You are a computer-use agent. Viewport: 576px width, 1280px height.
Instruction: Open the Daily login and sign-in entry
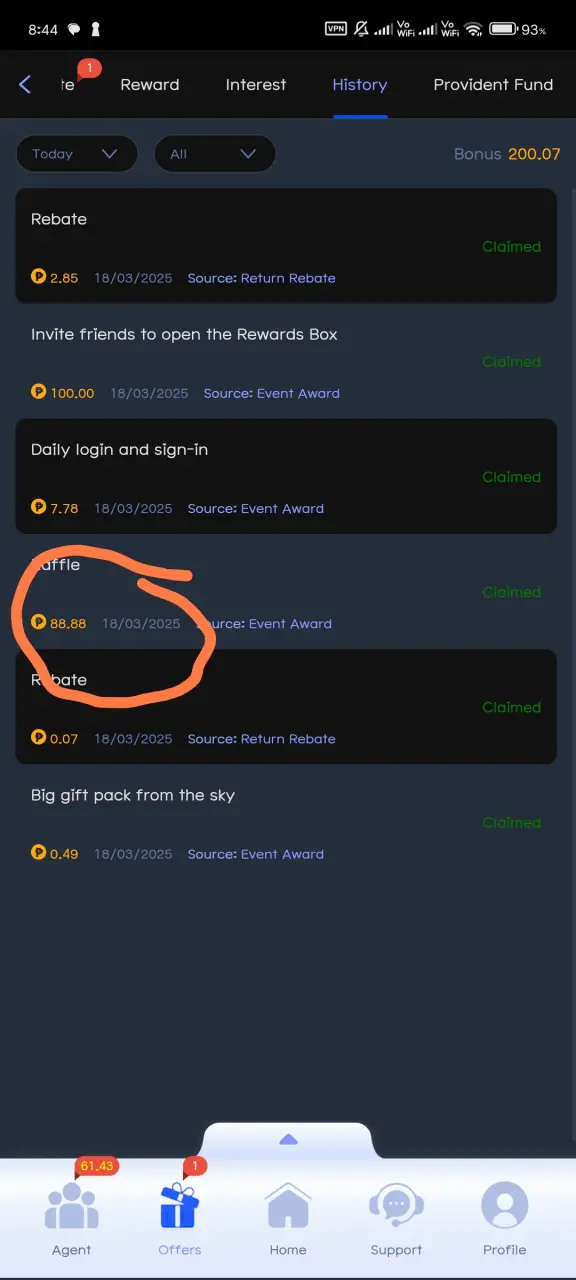pos(286,476)
